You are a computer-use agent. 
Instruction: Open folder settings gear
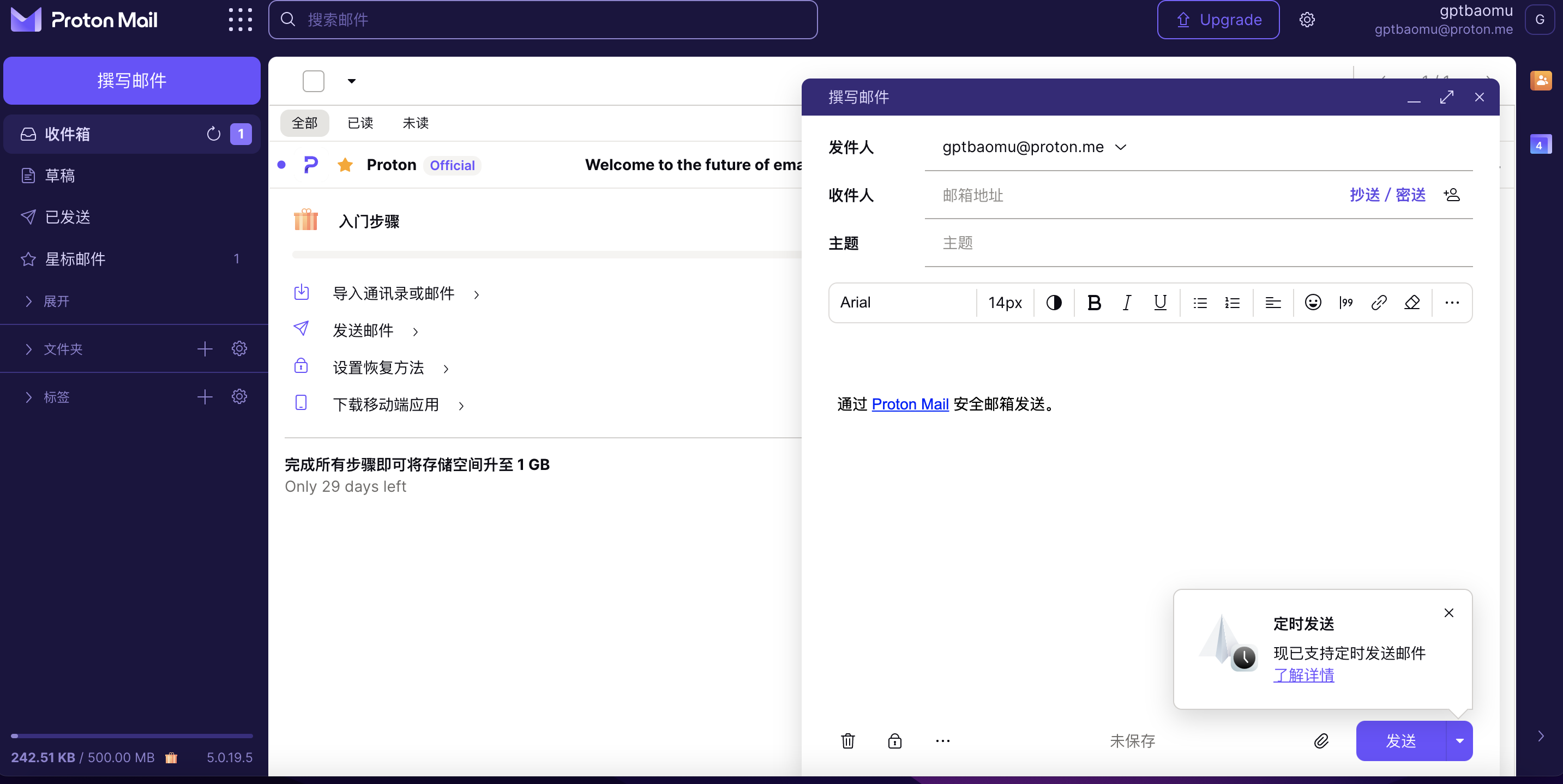[x=239, y=349]
